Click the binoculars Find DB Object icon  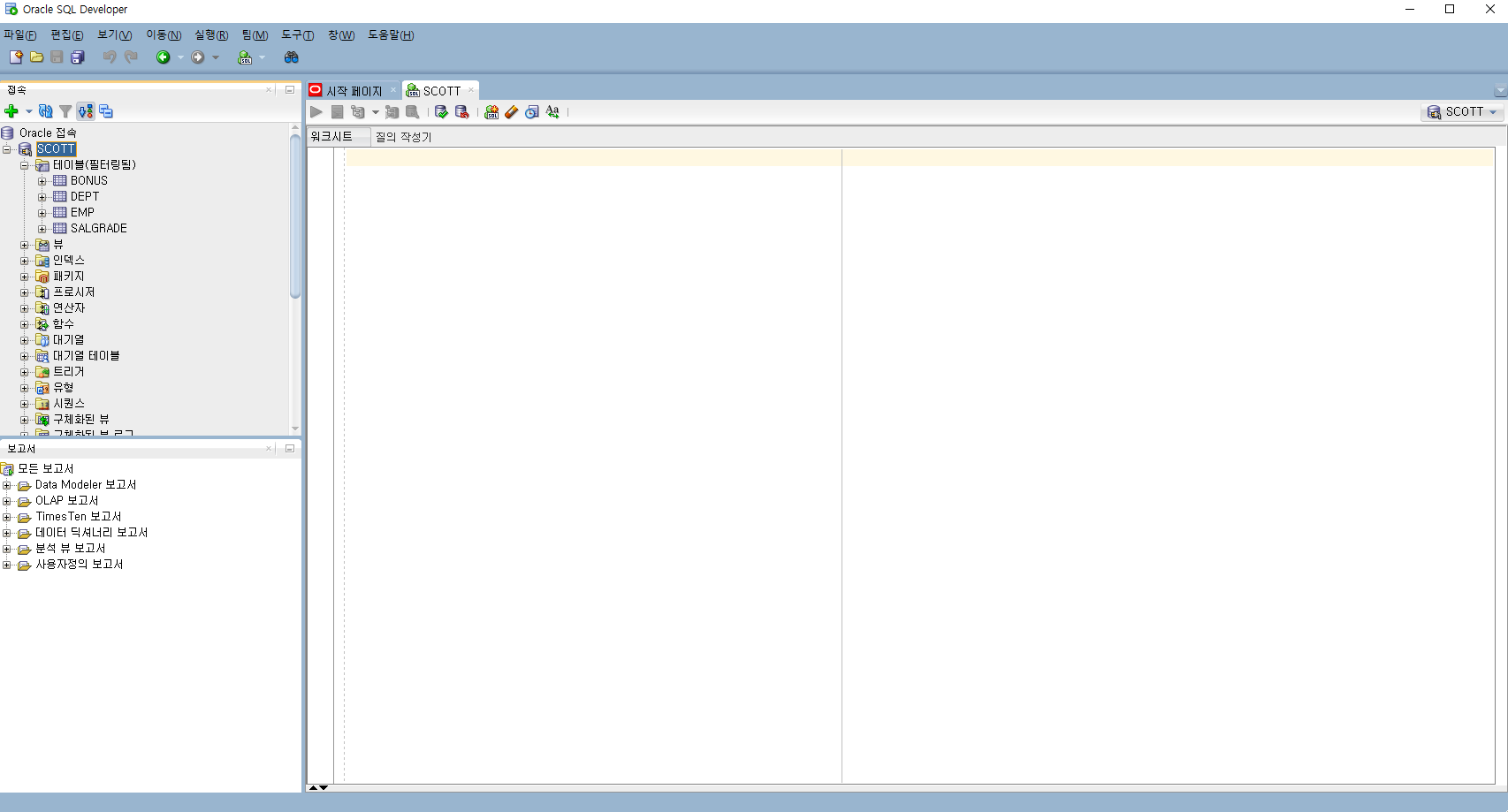[x=291, y=57]
